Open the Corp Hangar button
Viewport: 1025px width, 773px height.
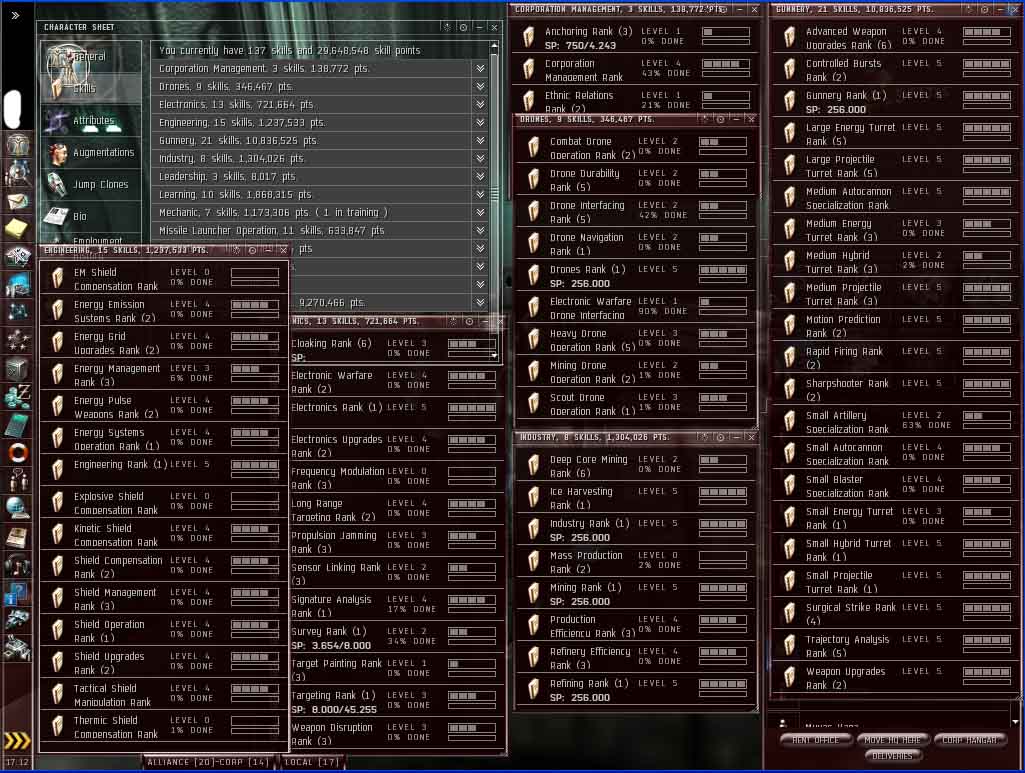click(x=969, y=740)
